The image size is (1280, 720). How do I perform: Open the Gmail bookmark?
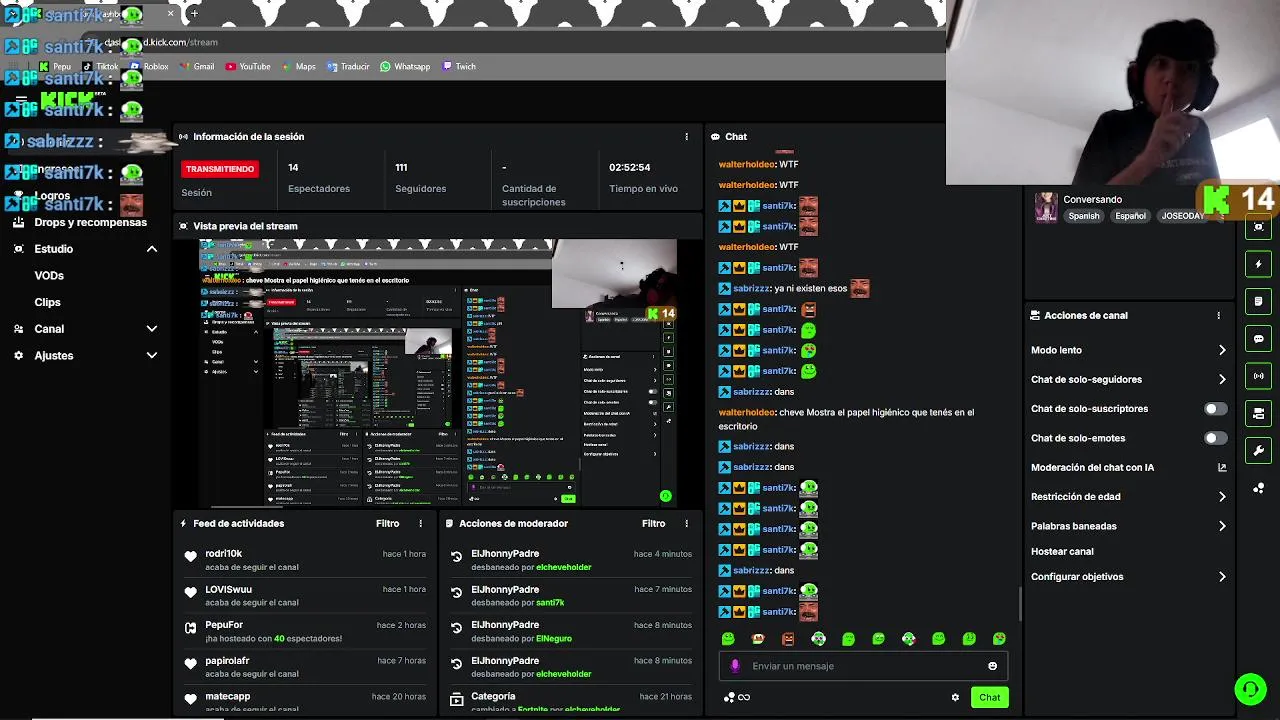[197, 67]
